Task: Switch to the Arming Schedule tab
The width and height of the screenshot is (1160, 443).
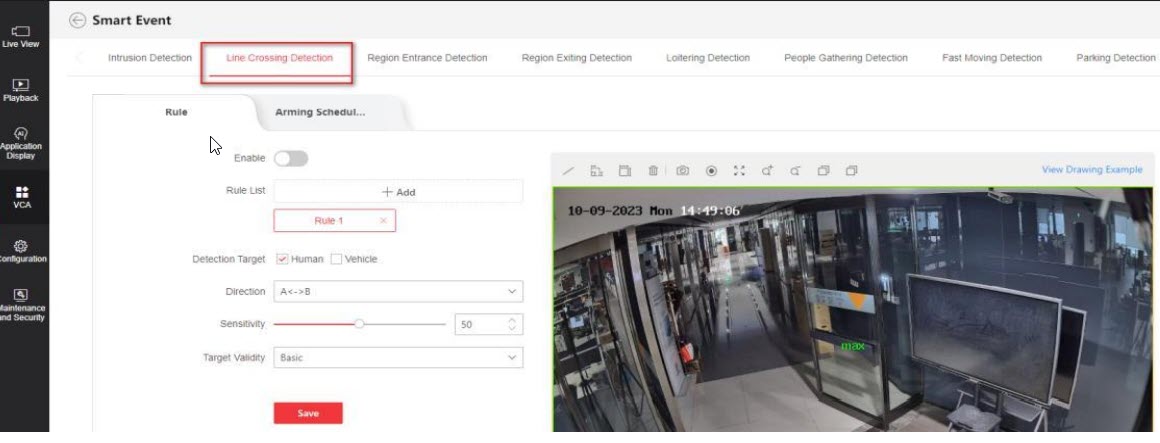Action: [x=320, y=112]
